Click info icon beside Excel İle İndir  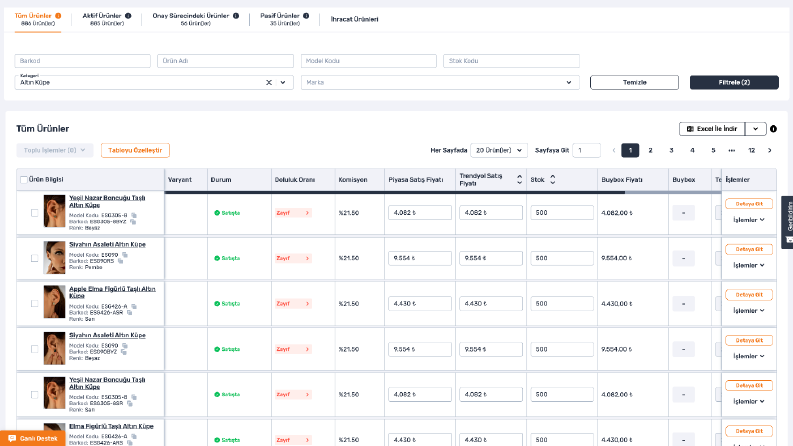pos(773,129)
